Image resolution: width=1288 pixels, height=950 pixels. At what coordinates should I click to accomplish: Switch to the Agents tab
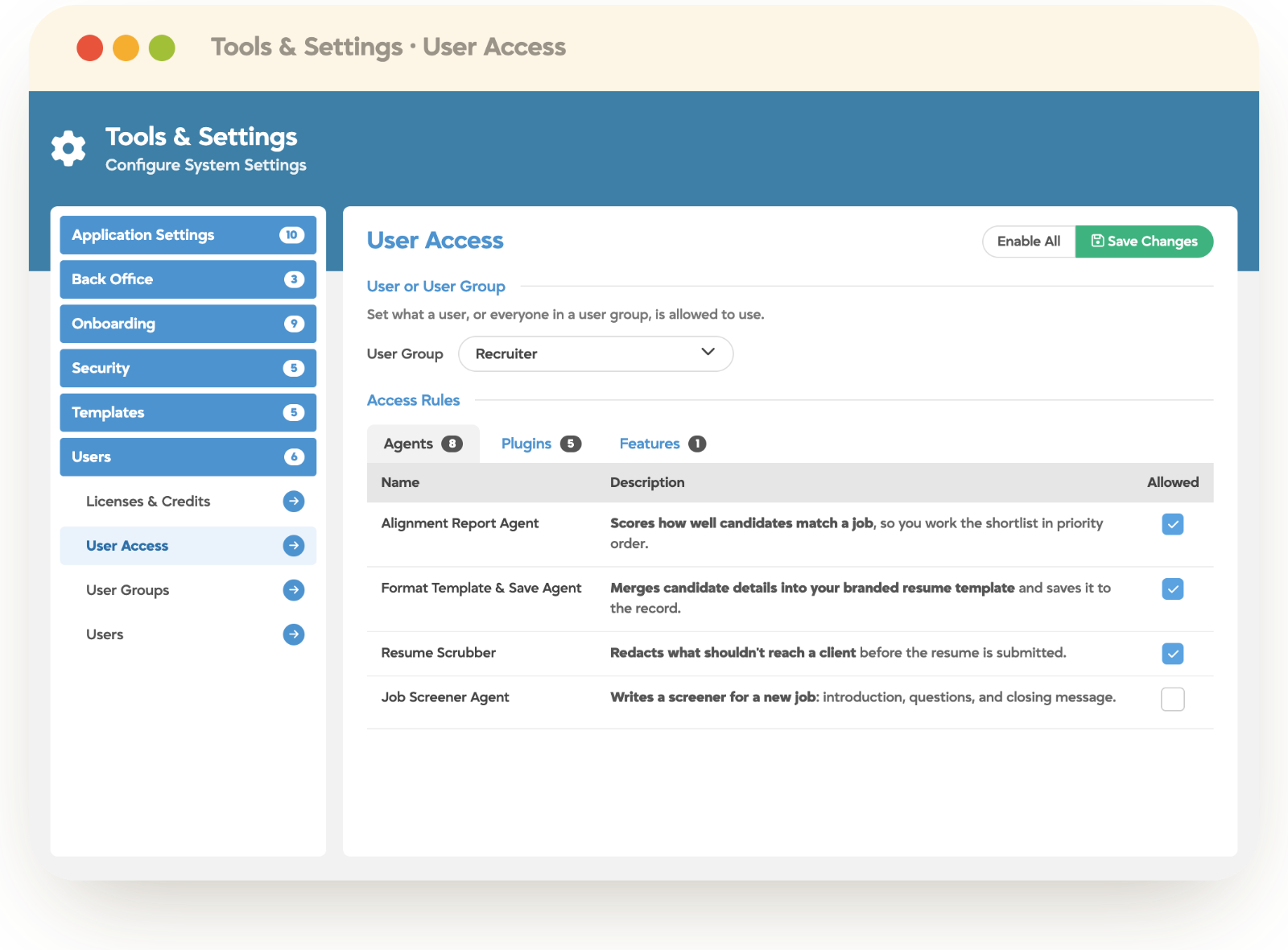click(423, 444)
